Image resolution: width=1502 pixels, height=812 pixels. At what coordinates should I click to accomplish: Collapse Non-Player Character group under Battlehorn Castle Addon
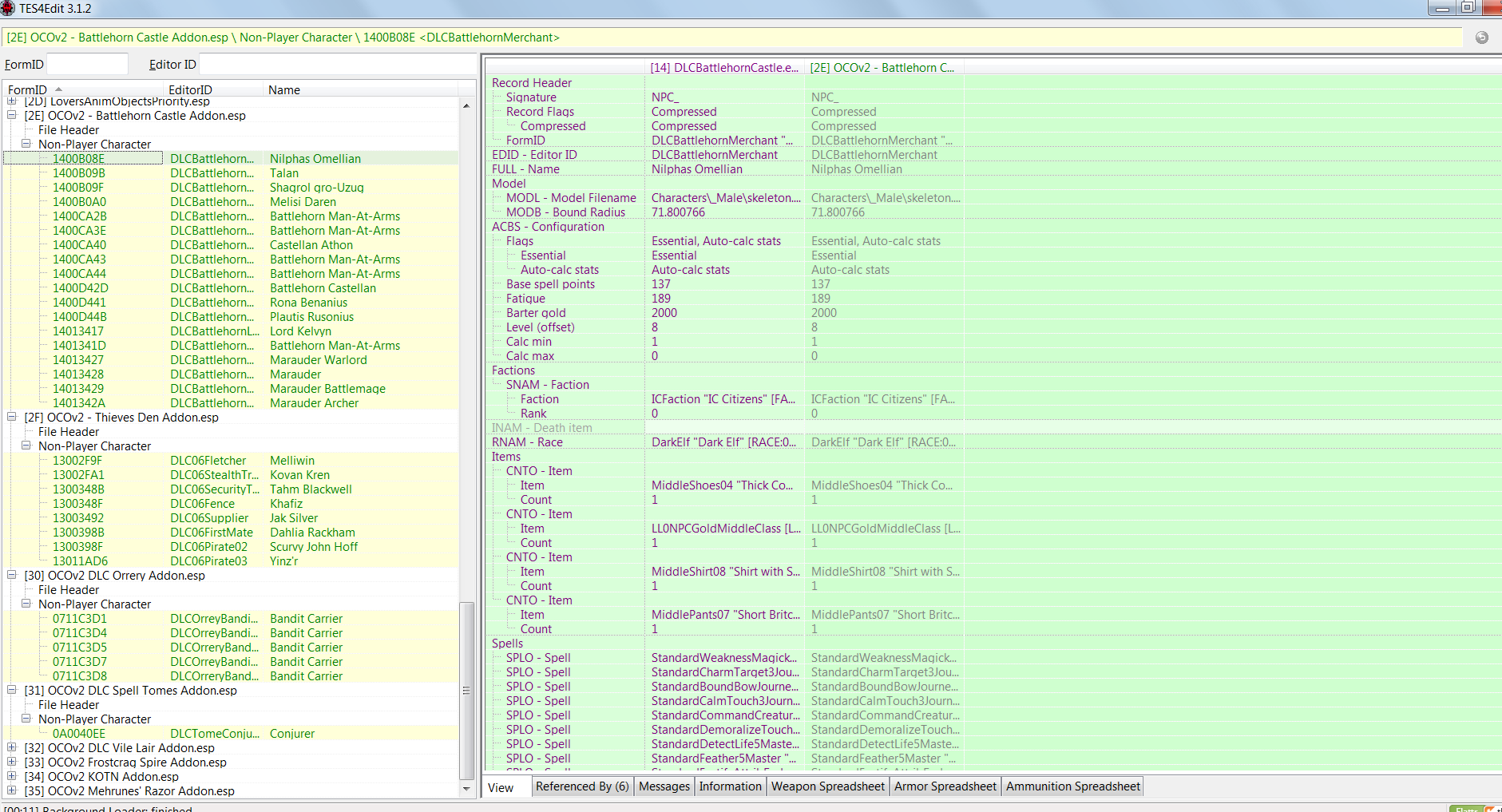(x=26, y=144)
